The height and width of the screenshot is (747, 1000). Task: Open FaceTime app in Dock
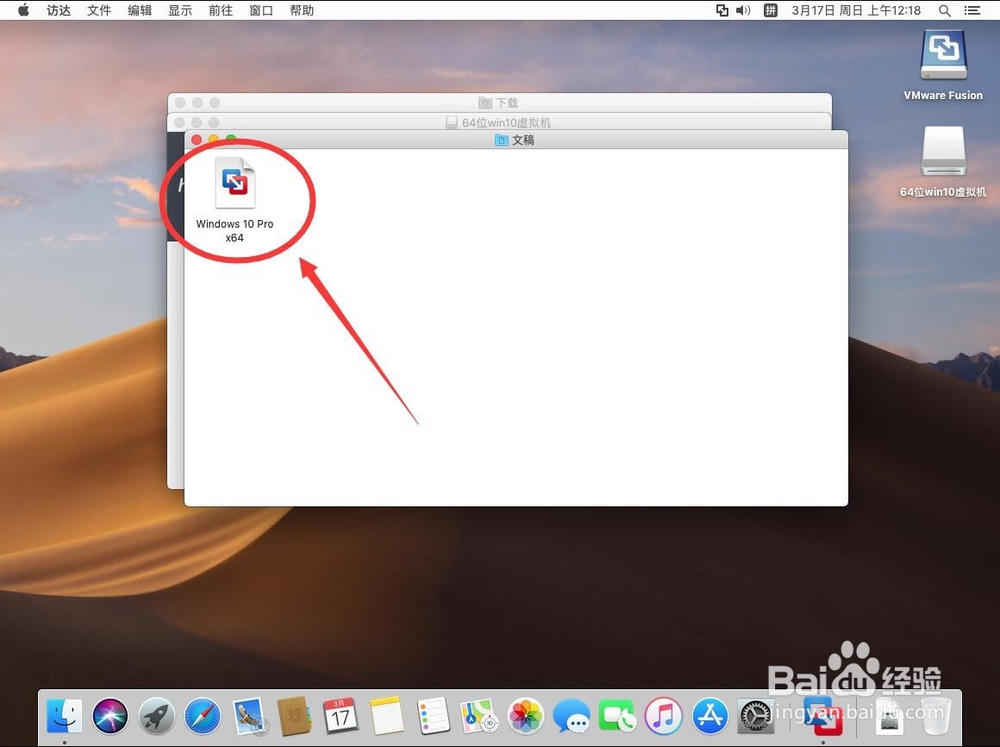[x=617, y=716]
